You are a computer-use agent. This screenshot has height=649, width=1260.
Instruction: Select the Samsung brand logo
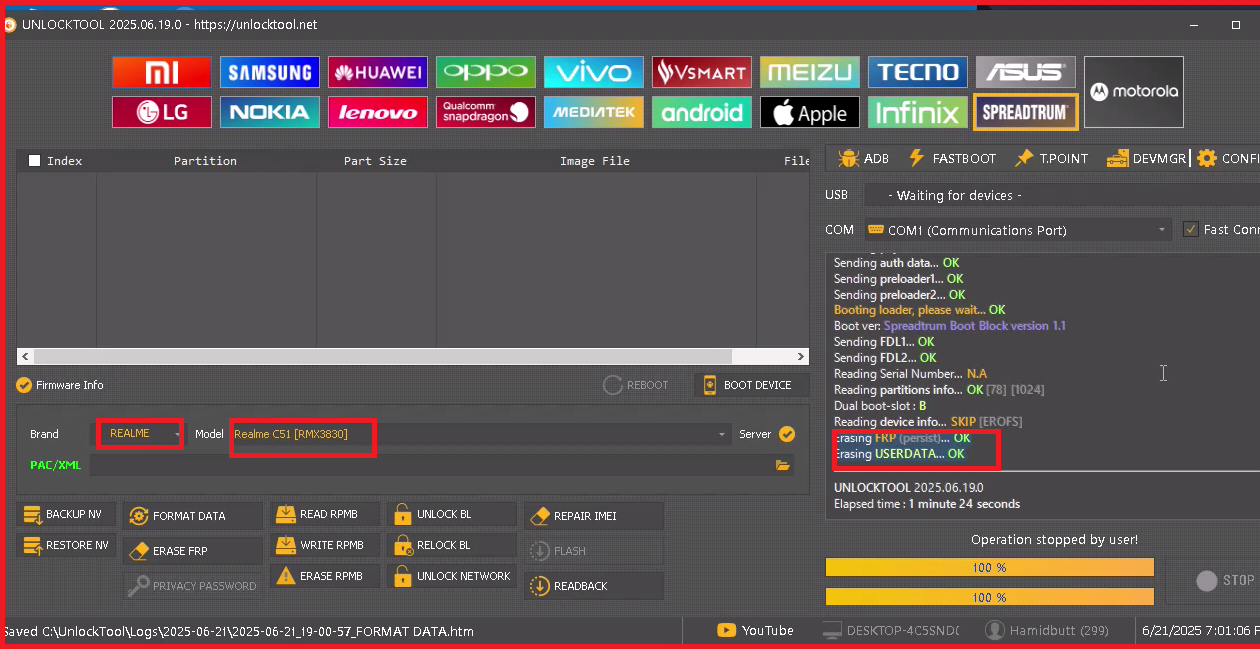coord(269,72)
